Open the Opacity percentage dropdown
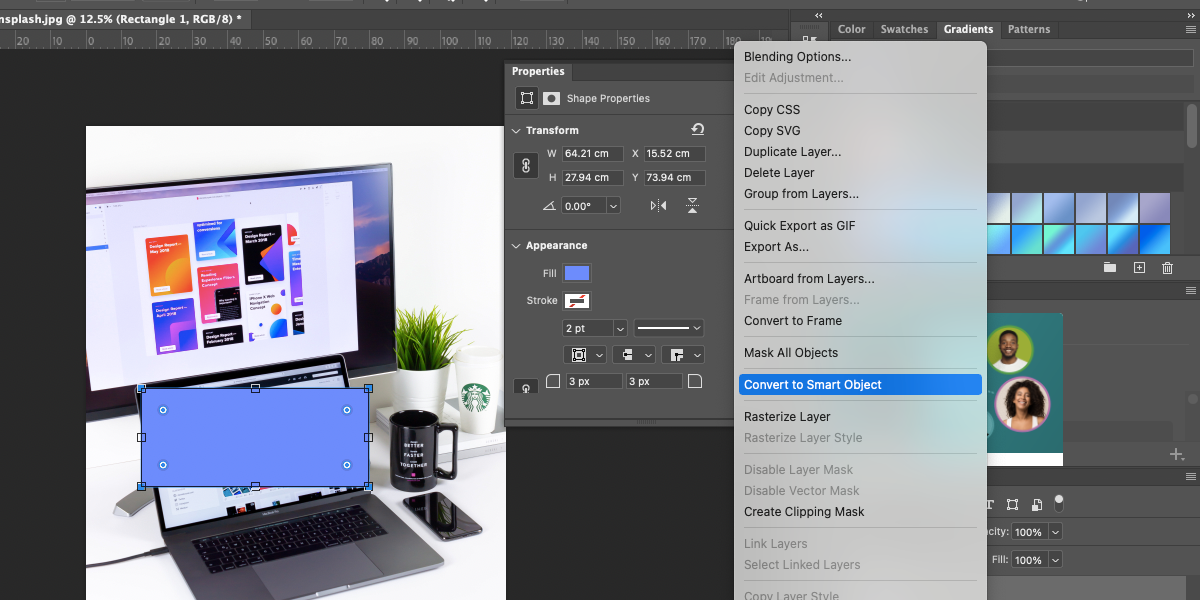 pos(1055,532)
